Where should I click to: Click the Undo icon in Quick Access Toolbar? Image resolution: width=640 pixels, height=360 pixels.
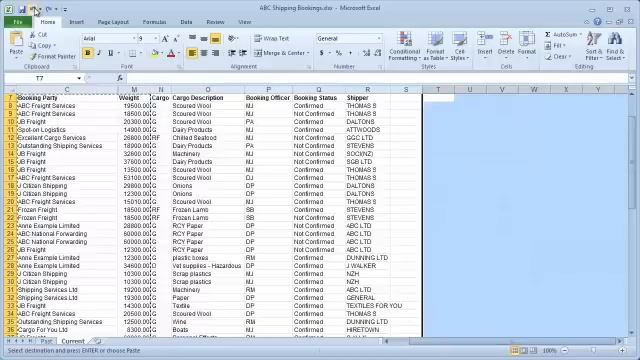pyautogui.click(x=33, y=9)
